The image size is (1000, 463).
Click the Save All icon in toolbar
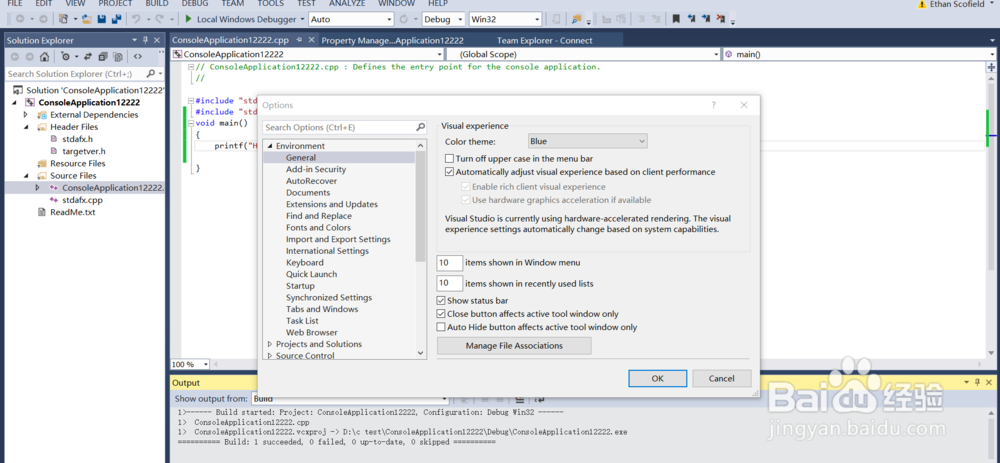[x=116, y=19]
